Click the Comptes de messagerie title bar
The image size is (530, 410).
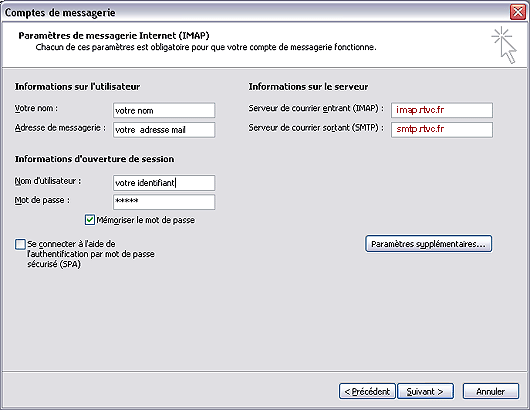pyautogui.click(x=254, y=13)
